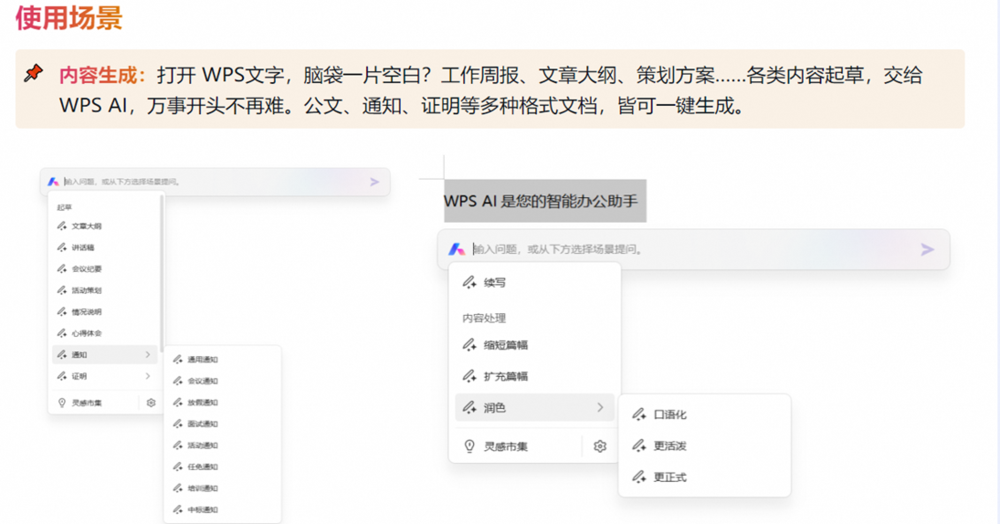The height and width of the screenshot is (524, 1000).
Task: Click the pen icon beside 续写
Action: [469, 282]
